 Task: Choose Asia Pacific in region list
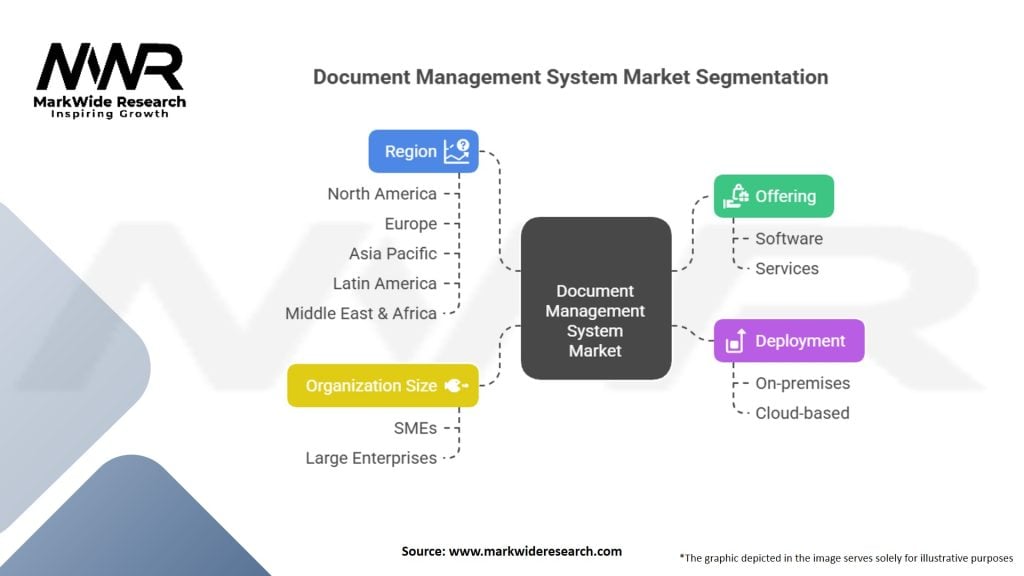(392, 254)
